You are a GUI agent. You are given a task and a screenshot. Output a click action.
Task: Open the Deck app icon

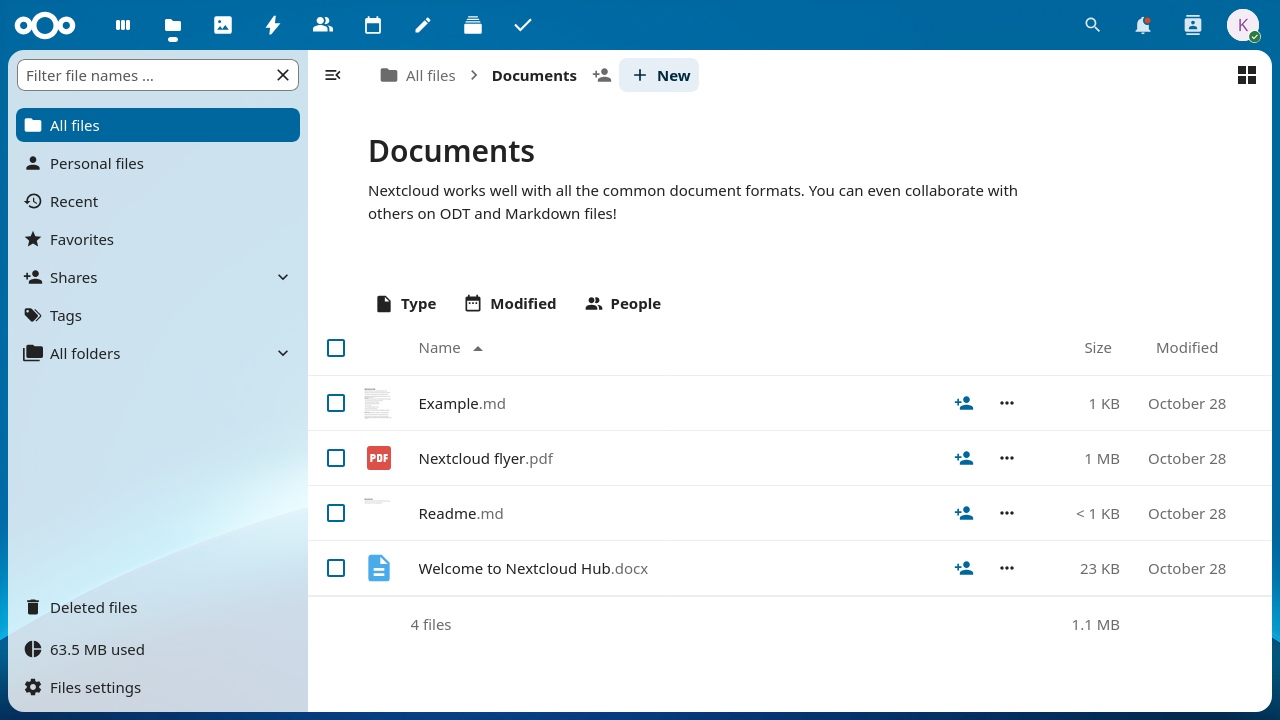pos(473,25)
